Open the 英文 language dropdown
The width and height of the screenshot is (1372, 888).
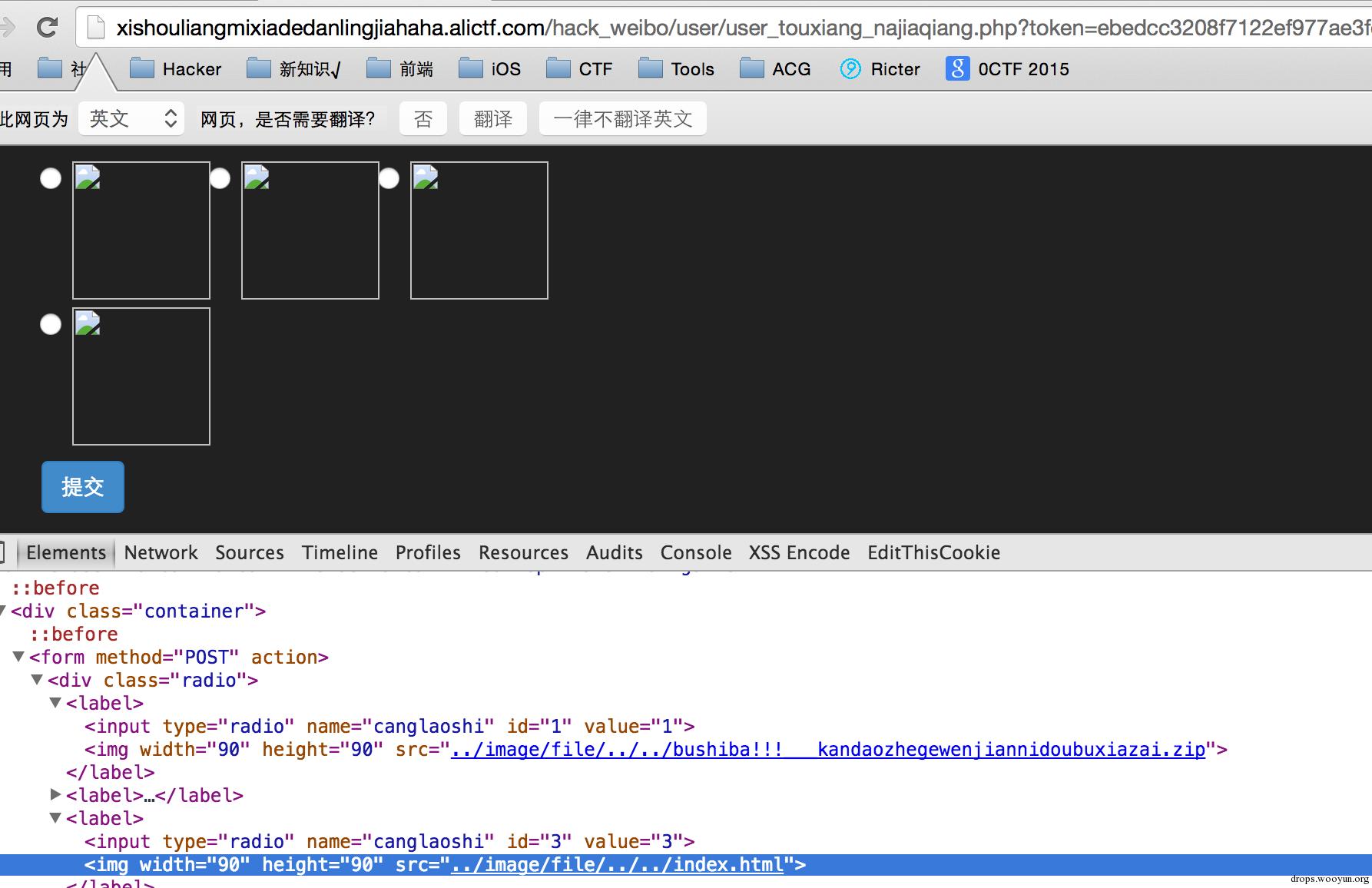click(131, 119)
